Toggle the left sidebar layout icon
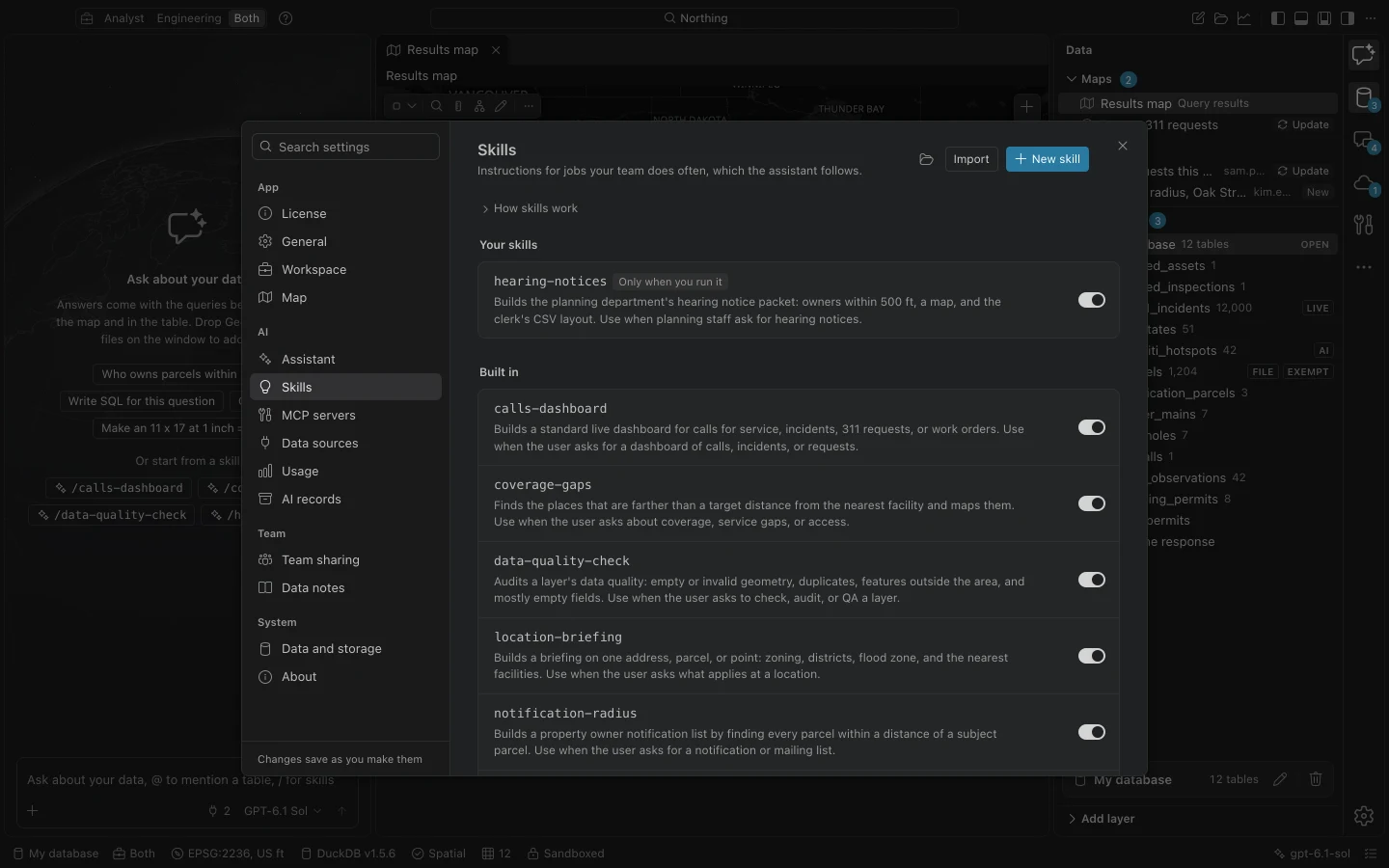The height and width of the screenshot is (868, 1389). pyautogui.click(x=1278, y=18)
